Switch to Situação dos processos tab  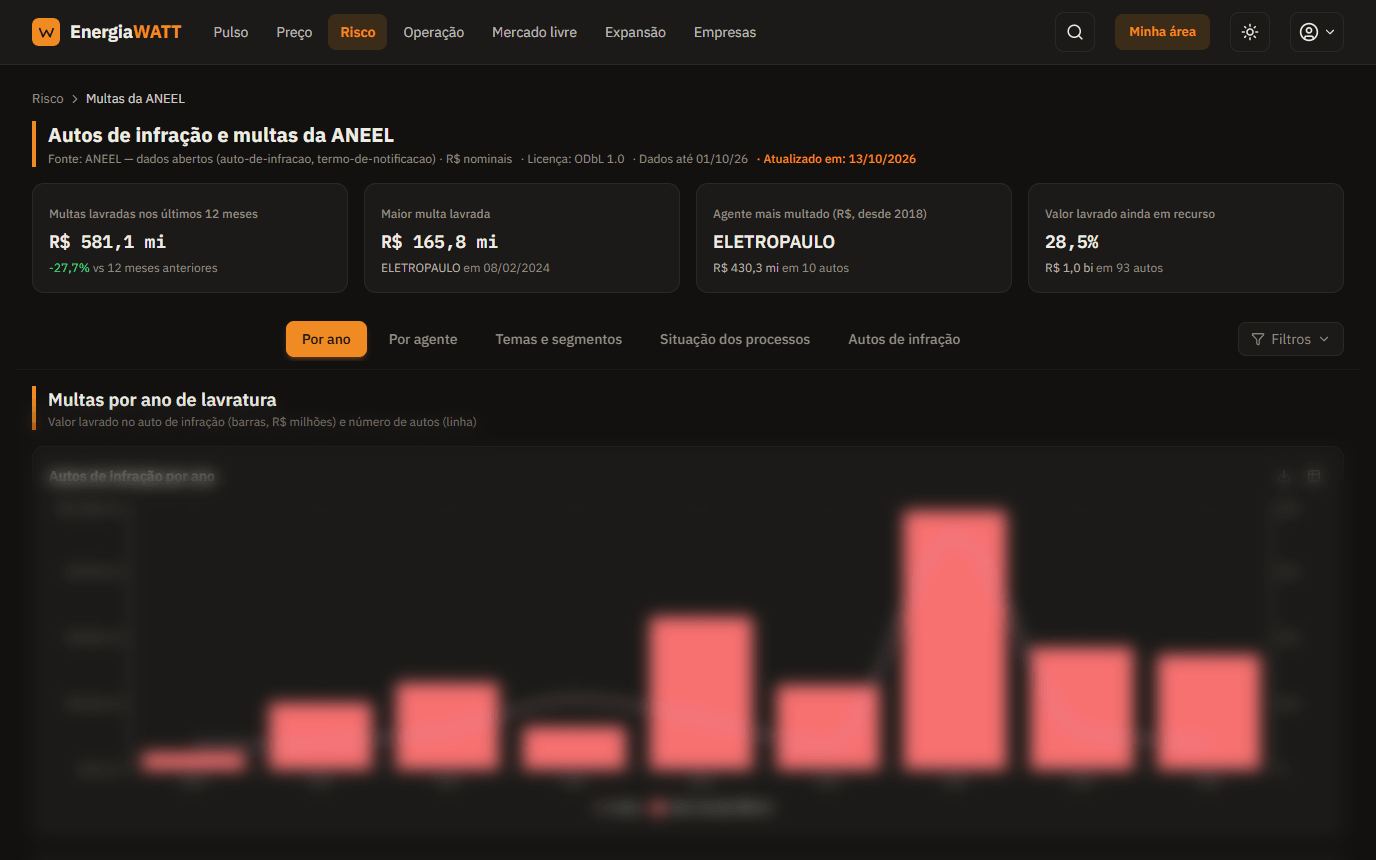click(735, 339)
